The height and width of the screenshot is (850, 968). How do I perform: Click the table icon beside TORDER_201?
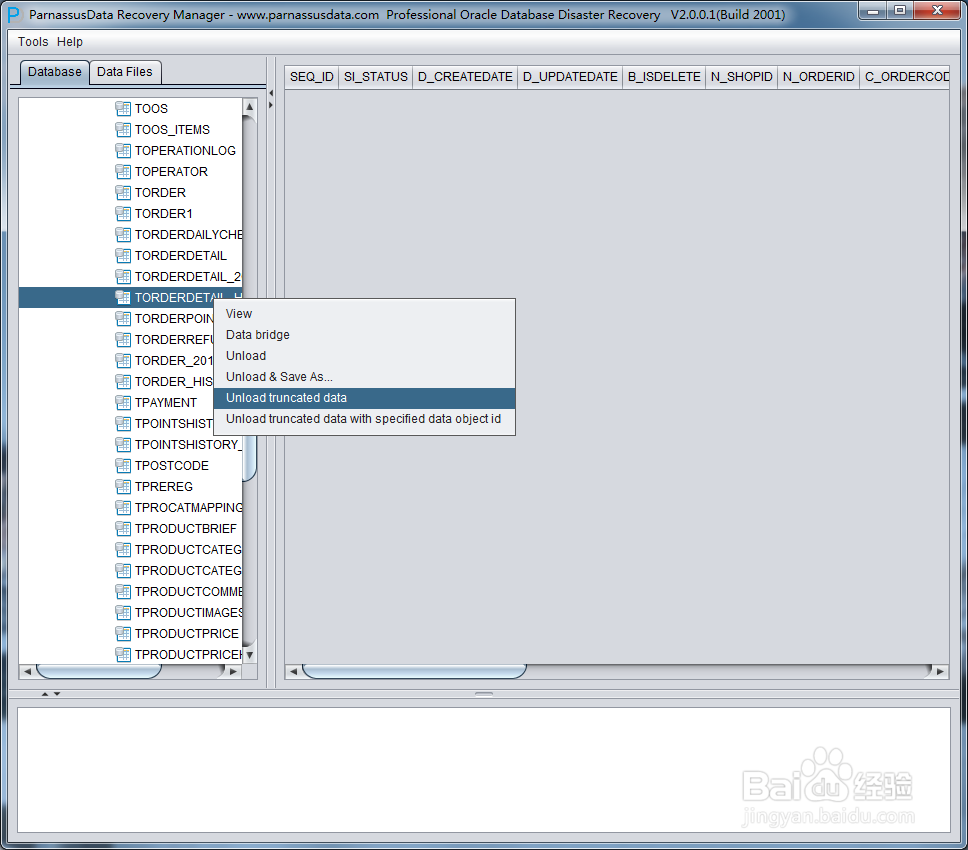(x=123, y=360)
